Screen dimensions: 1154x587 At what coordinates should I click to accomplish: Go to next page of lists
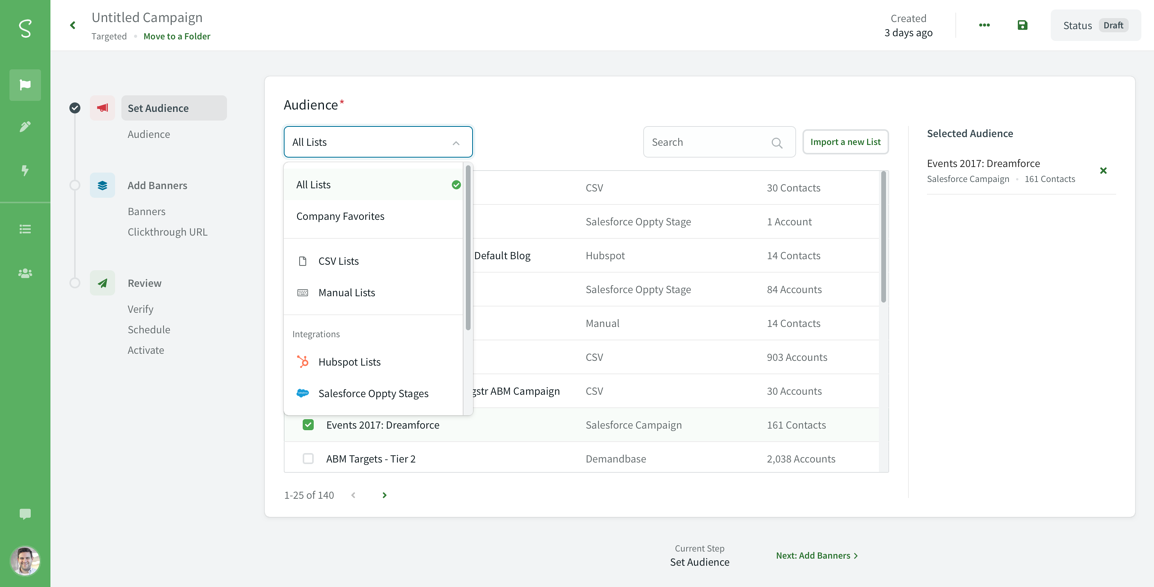pos(384,495)
